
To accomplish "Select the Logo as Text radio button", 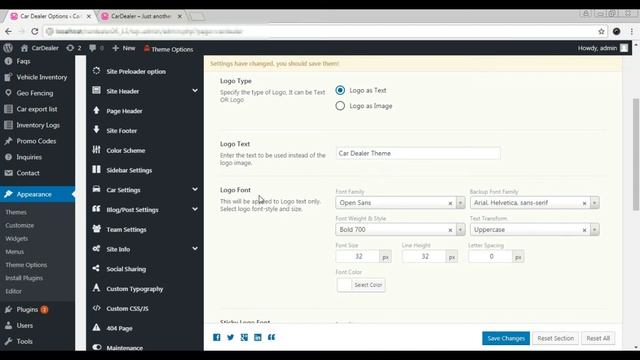I will 340,90.
